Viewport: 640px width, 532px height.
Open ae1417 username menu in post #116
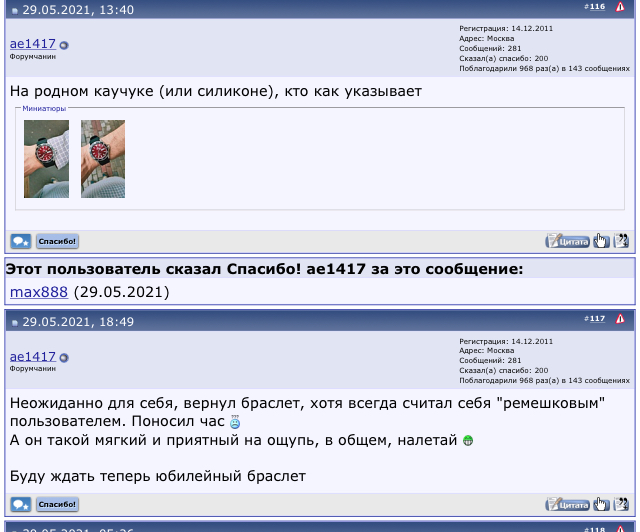[33, 44]
